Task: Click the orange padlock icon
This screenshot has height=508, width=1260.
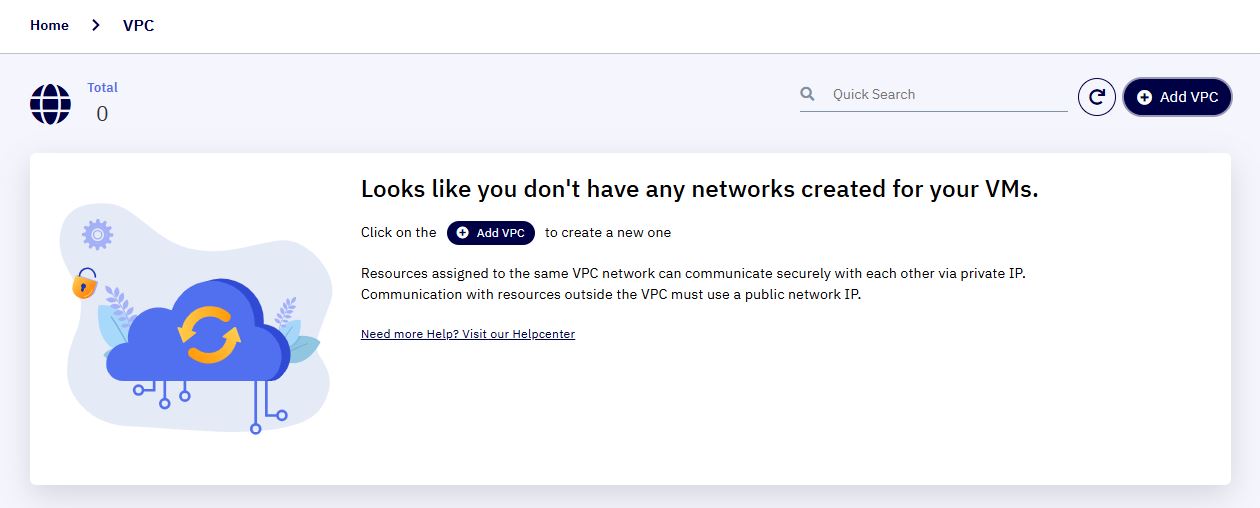Action: click(85, 284)
